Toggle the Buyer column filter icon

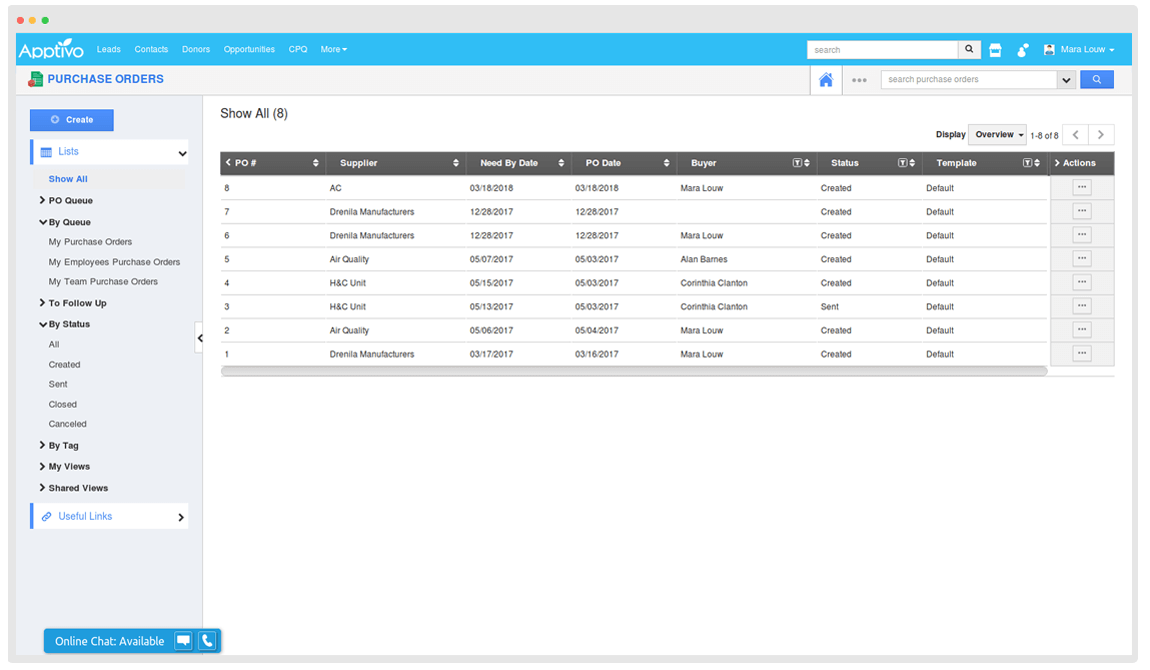pyautogui.click(x=797, y=163)
